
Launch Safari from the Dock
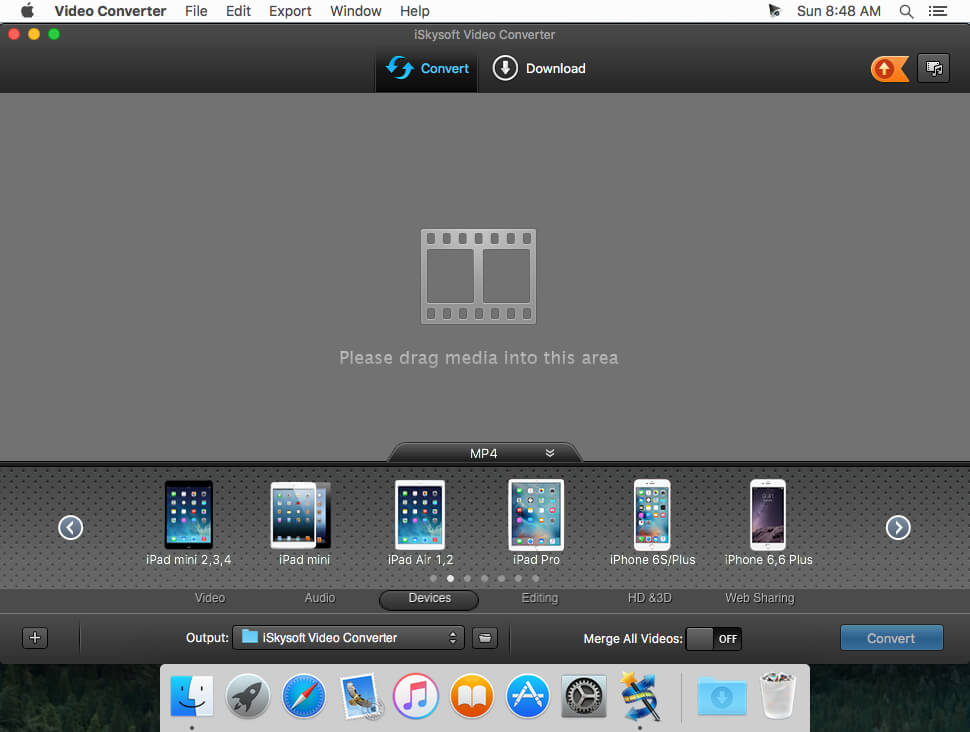[x=304, y=696]
